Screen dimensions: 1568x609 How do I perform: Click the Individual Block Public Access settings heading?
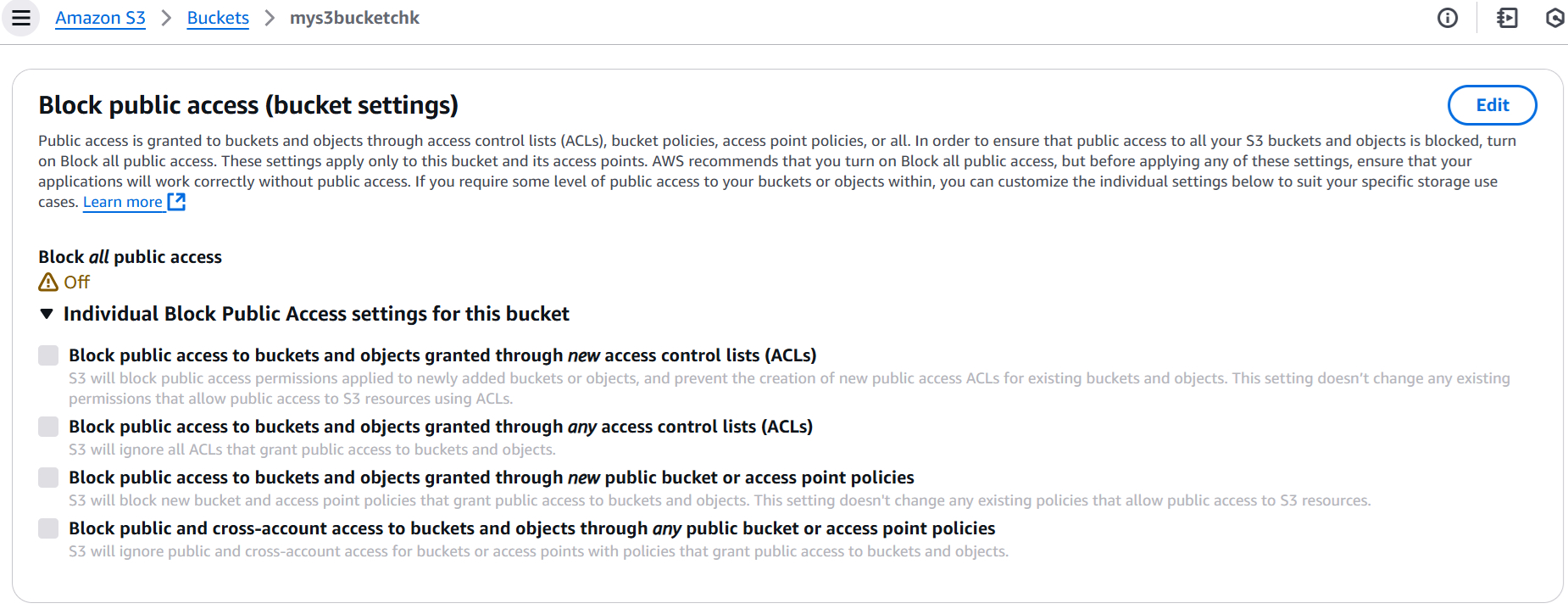tap(316, 314)
